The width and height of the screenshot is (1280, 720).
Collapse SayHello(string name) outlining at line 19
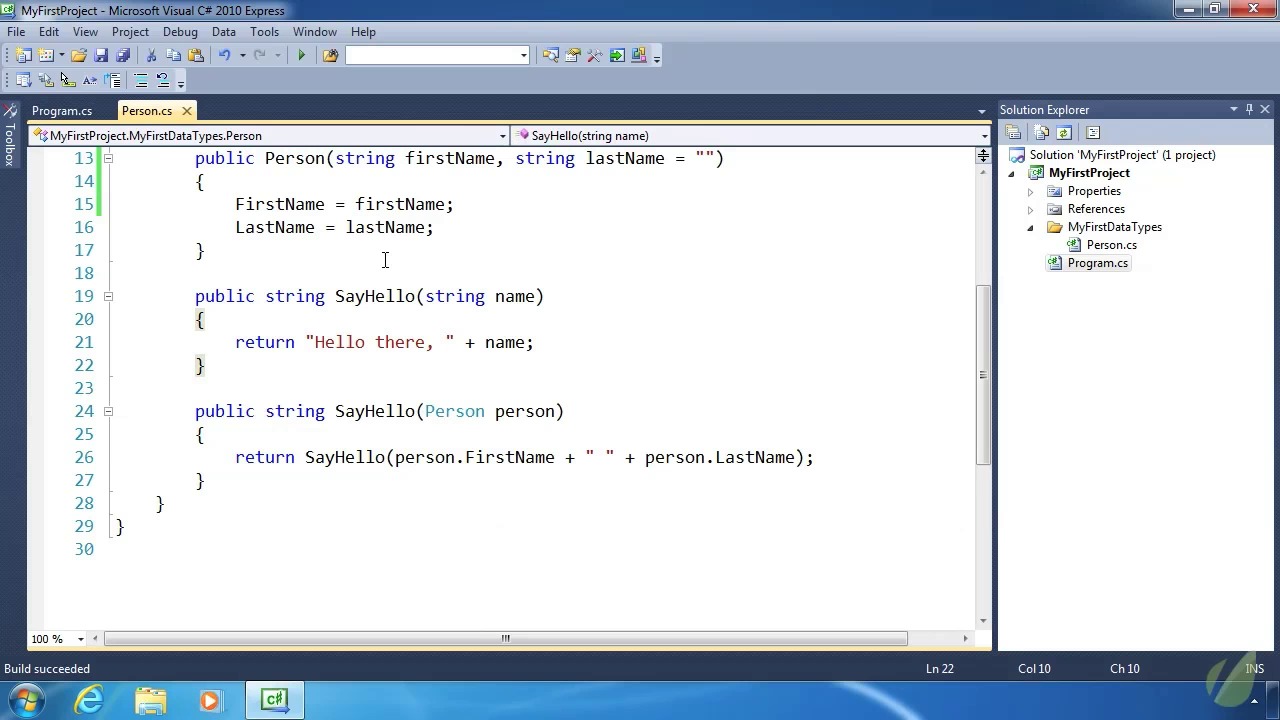[x=108, y=296]
